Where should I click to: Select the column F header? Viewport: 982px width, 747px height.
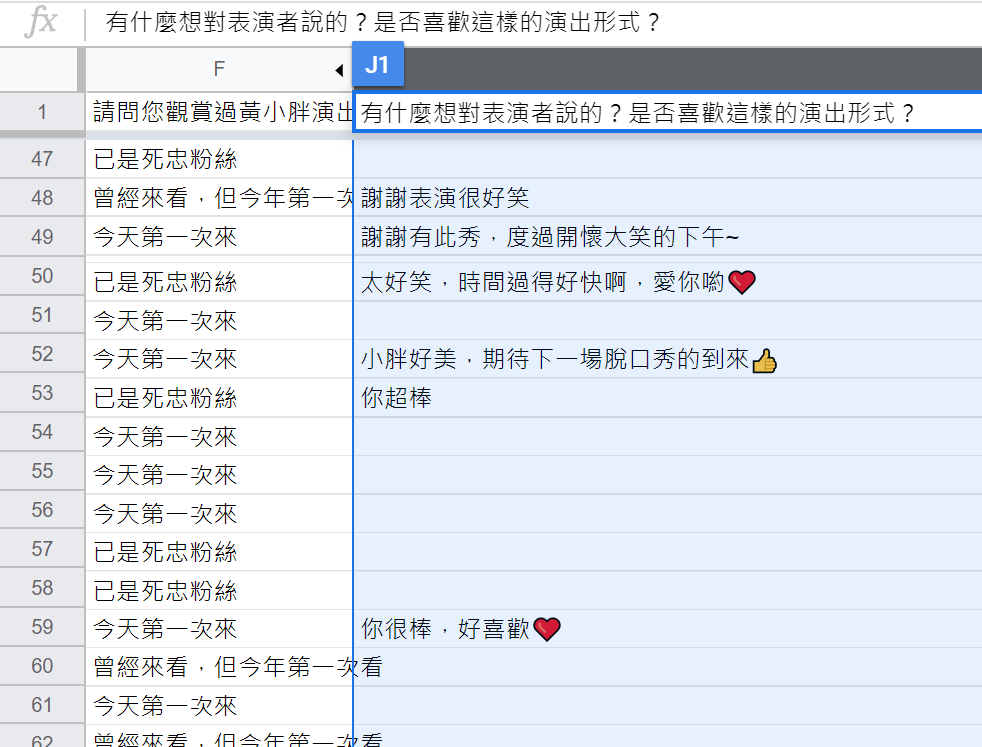(x=219, y=68)
